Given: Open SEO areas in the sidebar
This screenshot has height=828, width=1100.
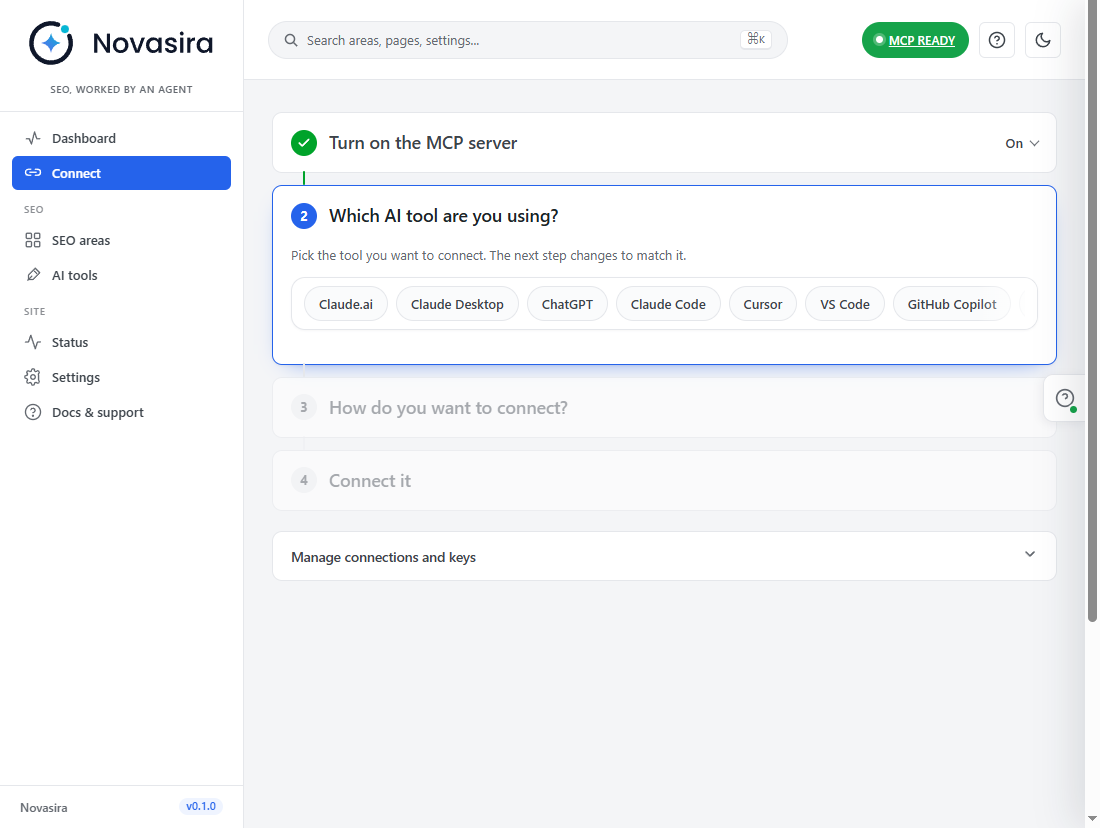Looking at the screenshot, I should (121, 241).
